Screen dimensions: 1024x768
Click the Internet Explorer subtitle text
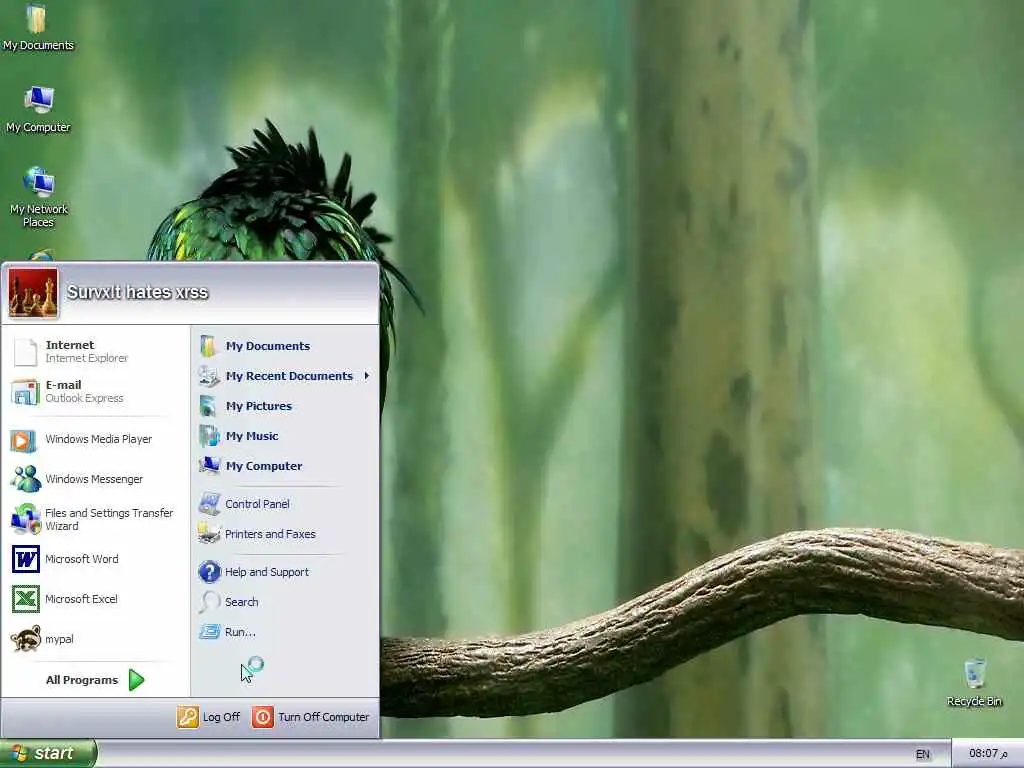pyautogui.click(x=86, y=359)
